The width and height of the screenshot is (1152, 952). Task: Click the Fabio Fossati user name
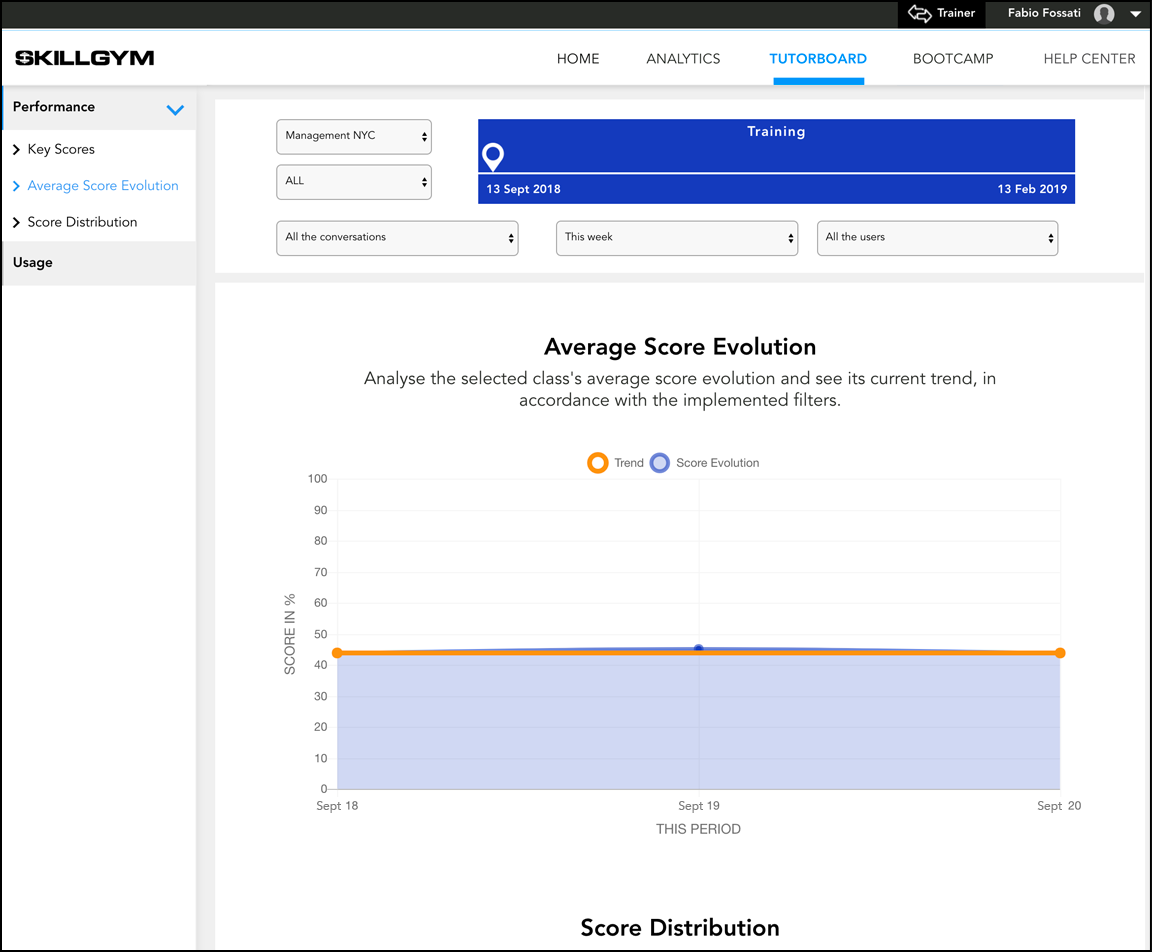[x=1044, y=13]
